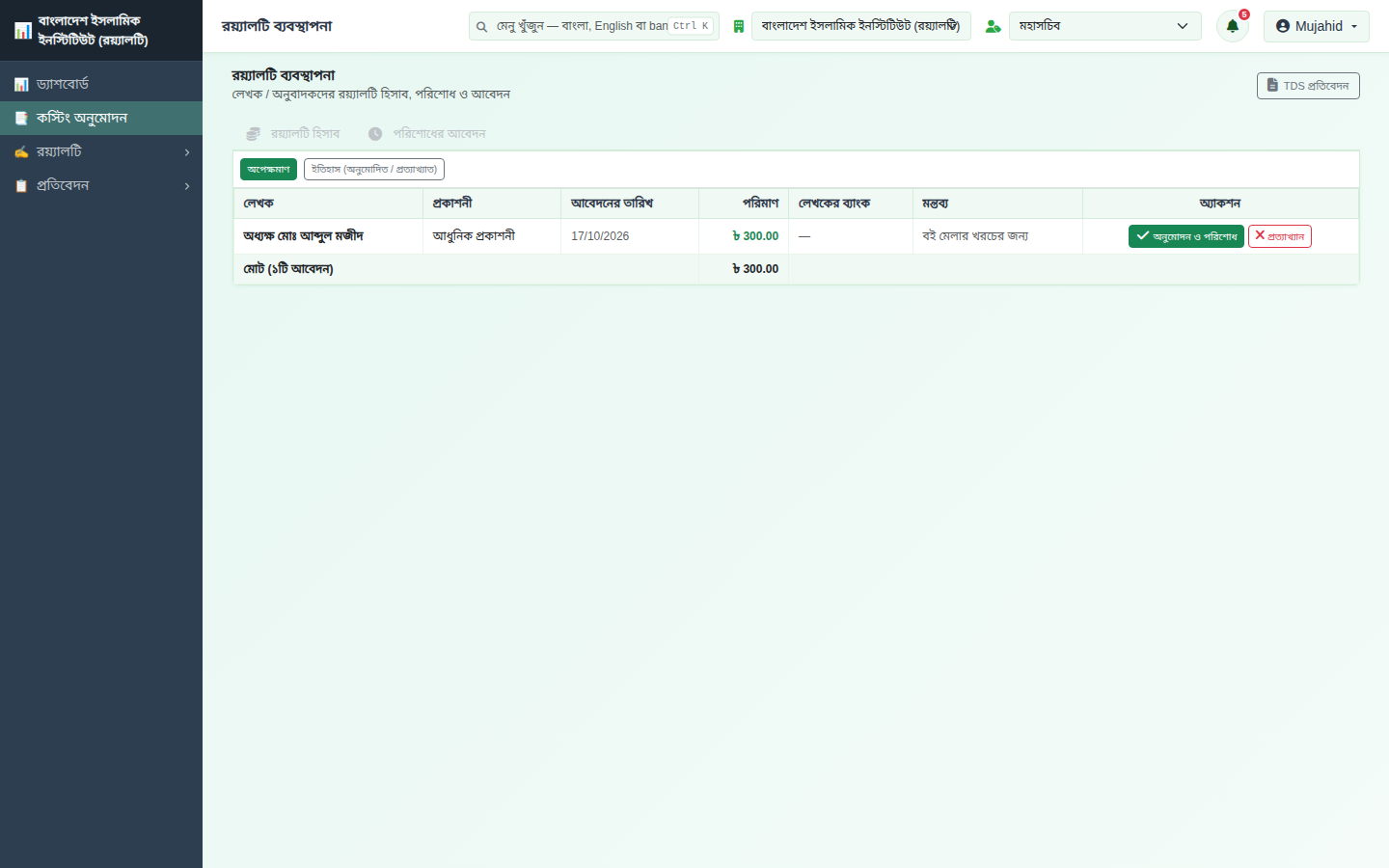Click the date 17/10/2026
Screen dimensions: 1389x868
click(x=600, y=236)
